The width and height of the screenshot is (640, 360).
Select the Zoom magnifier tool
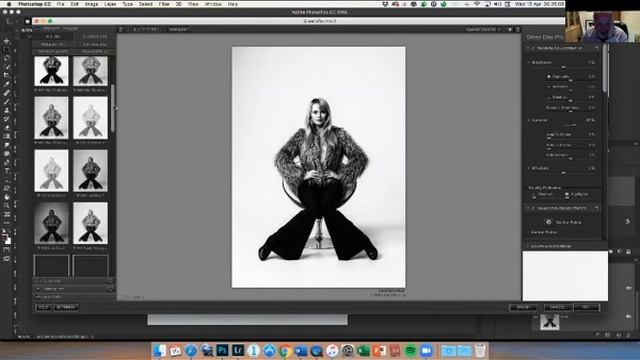(x=7, y=206)
